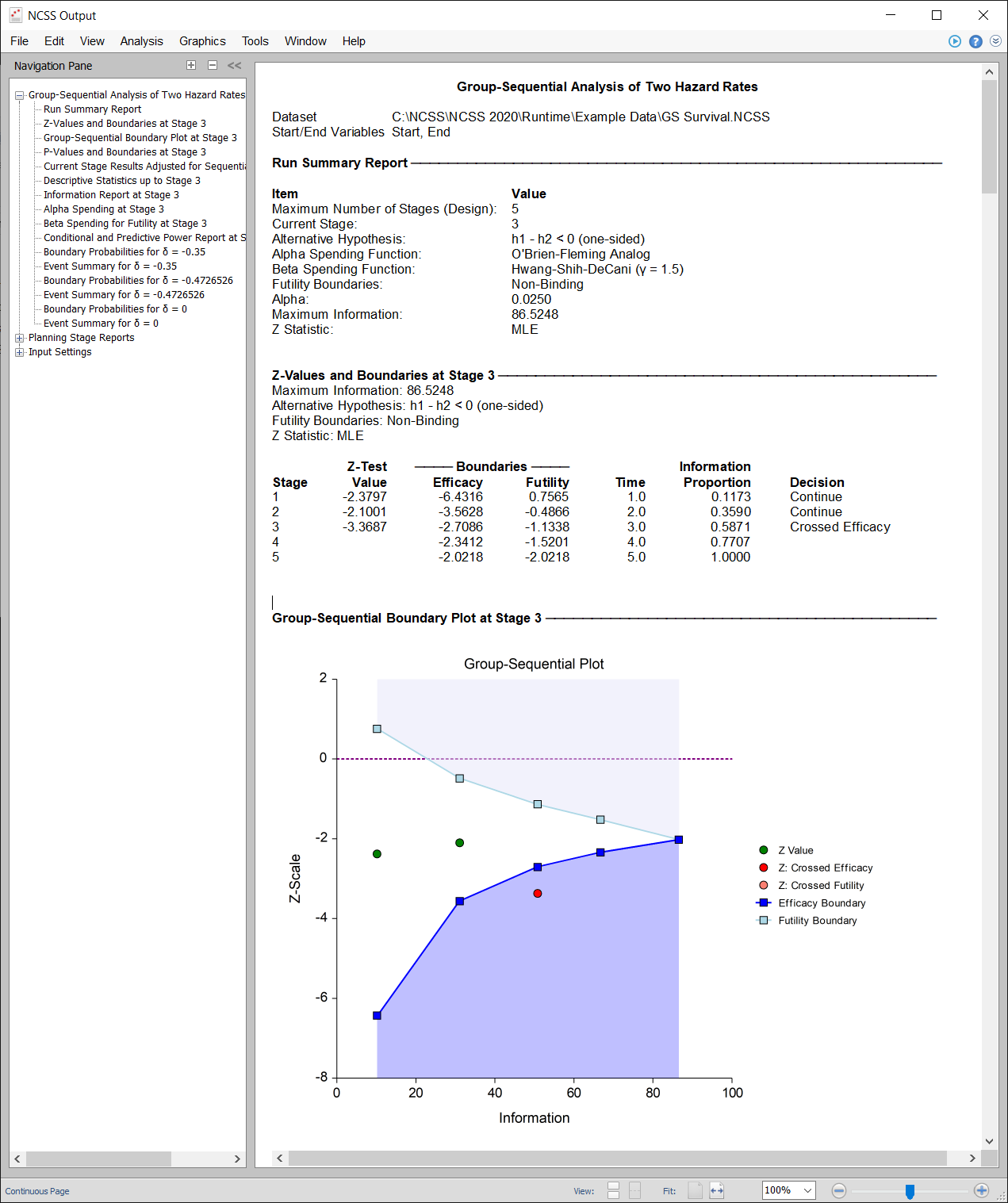The height and width of the screenshot is (1203, 1008).
Task: Click scroll-down arrow of output pane
Action: [x=989, y=1141]
